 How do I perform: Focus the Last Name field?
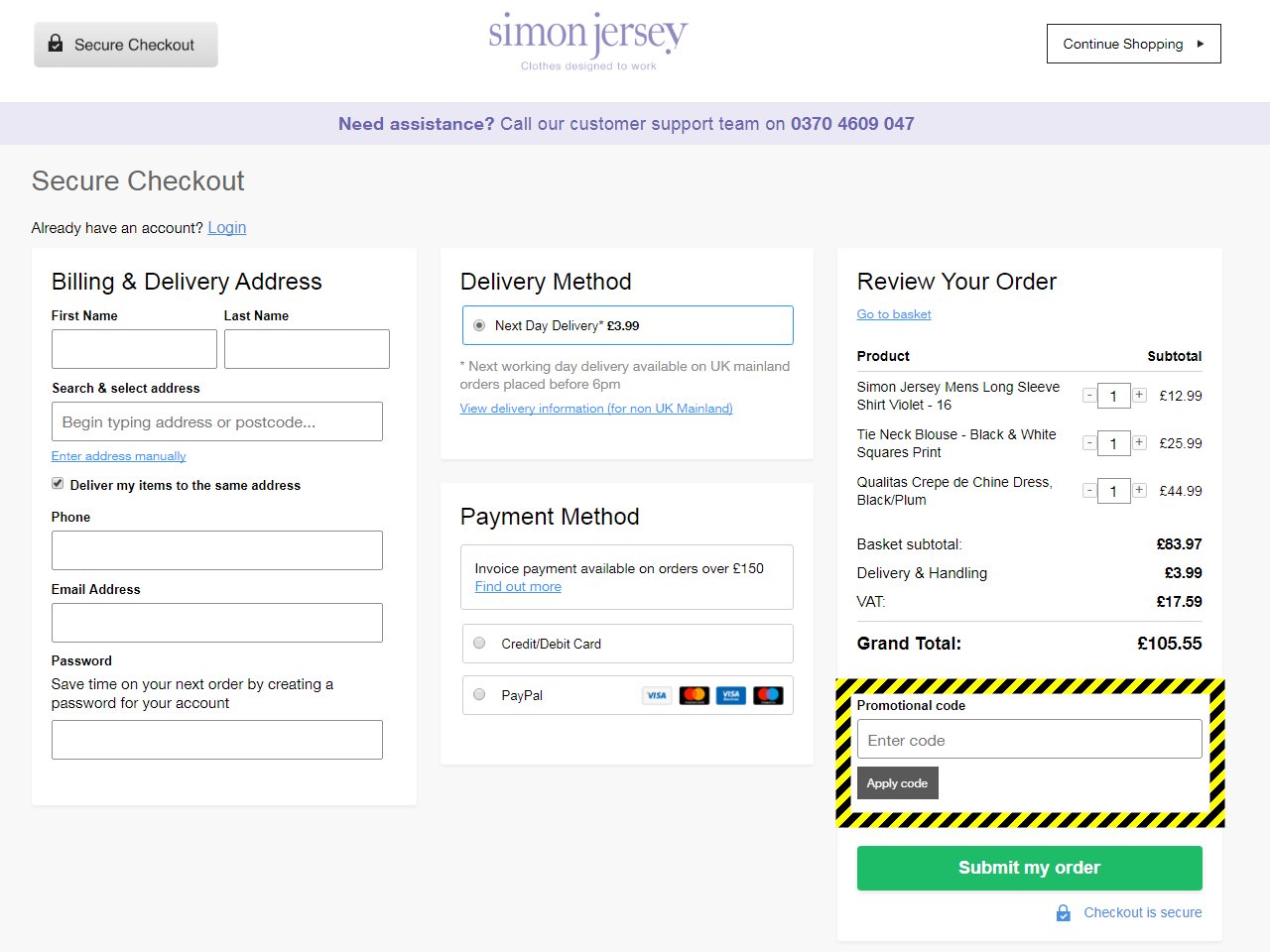[307, 349]
